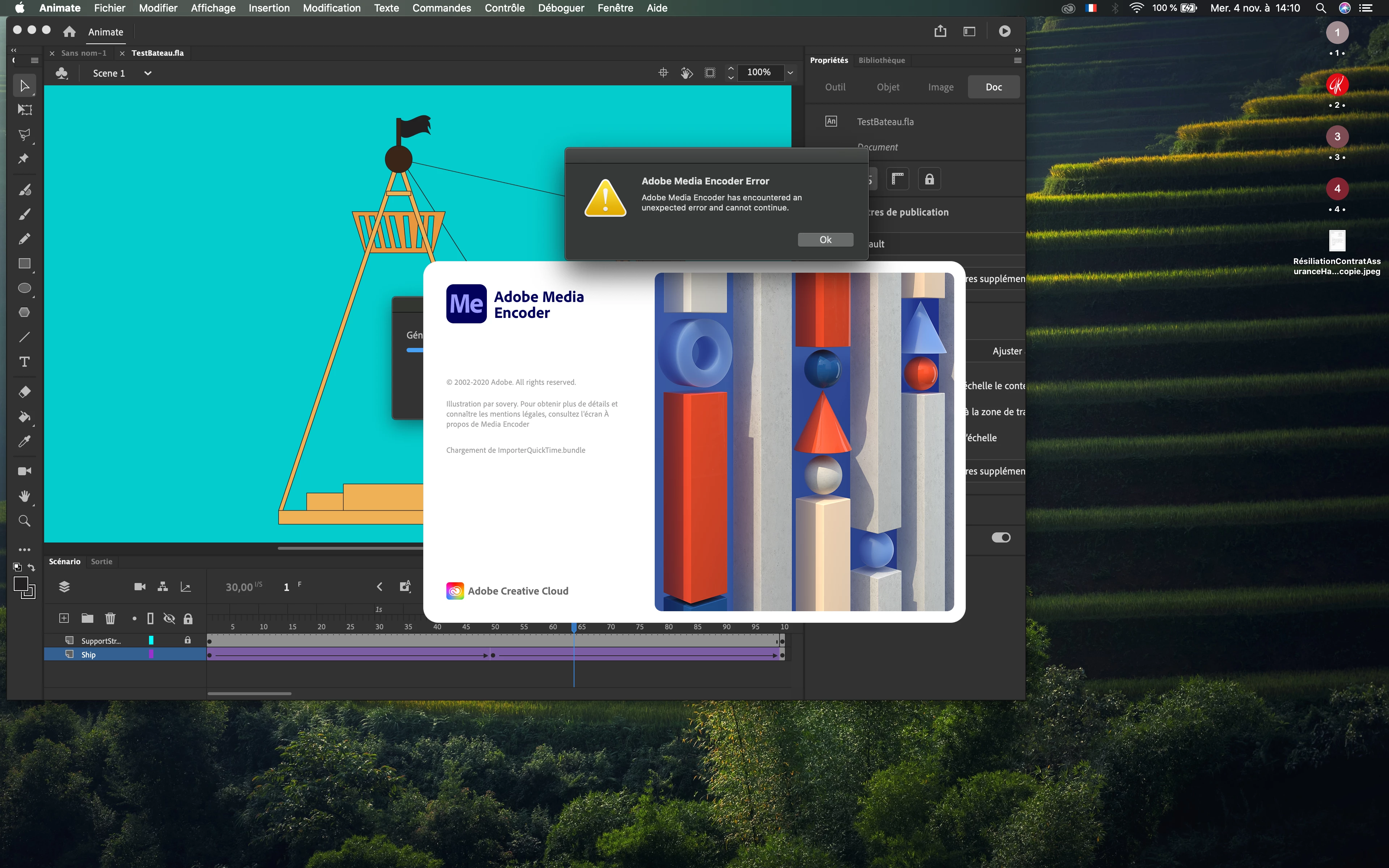Click the New Layer plus icon
1389x868 pixels.
pyautogui.click(x=64, y=618)
